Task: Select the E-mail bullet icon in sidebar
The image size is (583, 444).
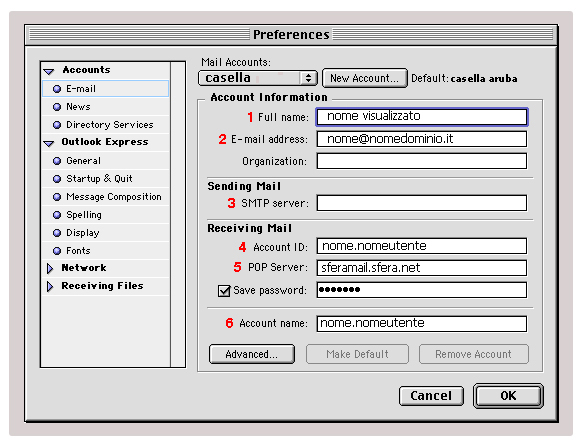Action: click(57, 89)
